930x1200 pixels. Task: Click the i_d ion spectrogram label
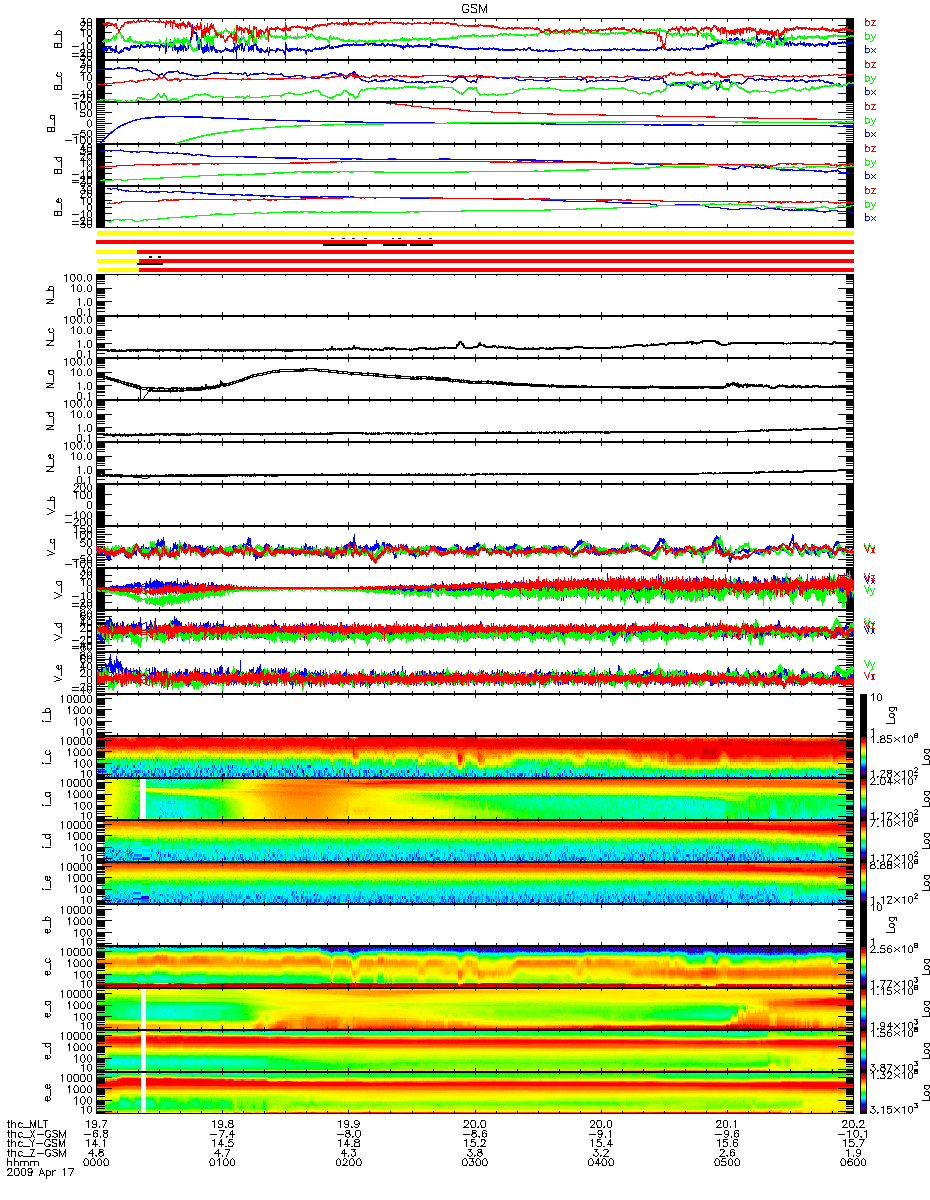[46, 841]
